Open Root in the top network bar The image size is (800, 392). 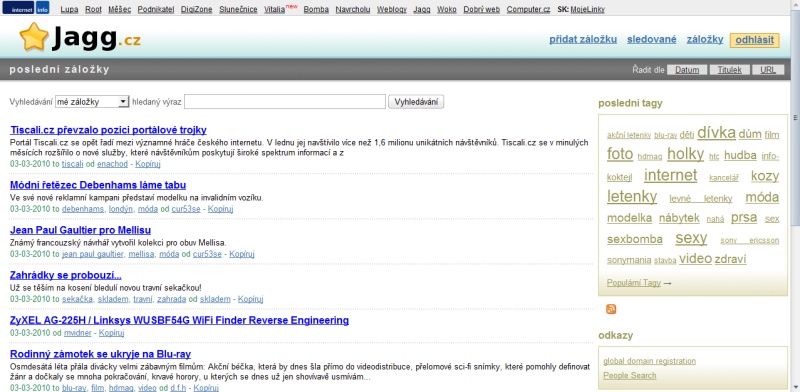coord(93,9)
